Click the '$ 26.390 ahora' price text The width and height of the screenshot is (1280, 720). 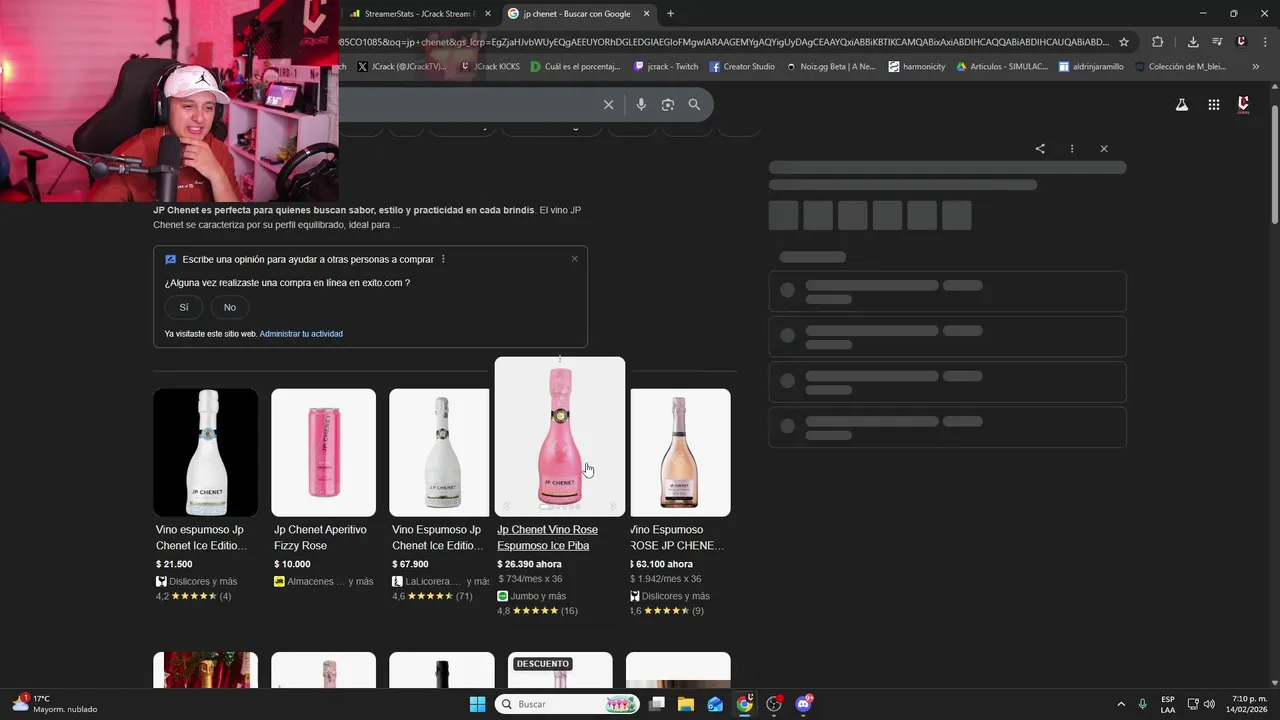click(x=529, y=564)
